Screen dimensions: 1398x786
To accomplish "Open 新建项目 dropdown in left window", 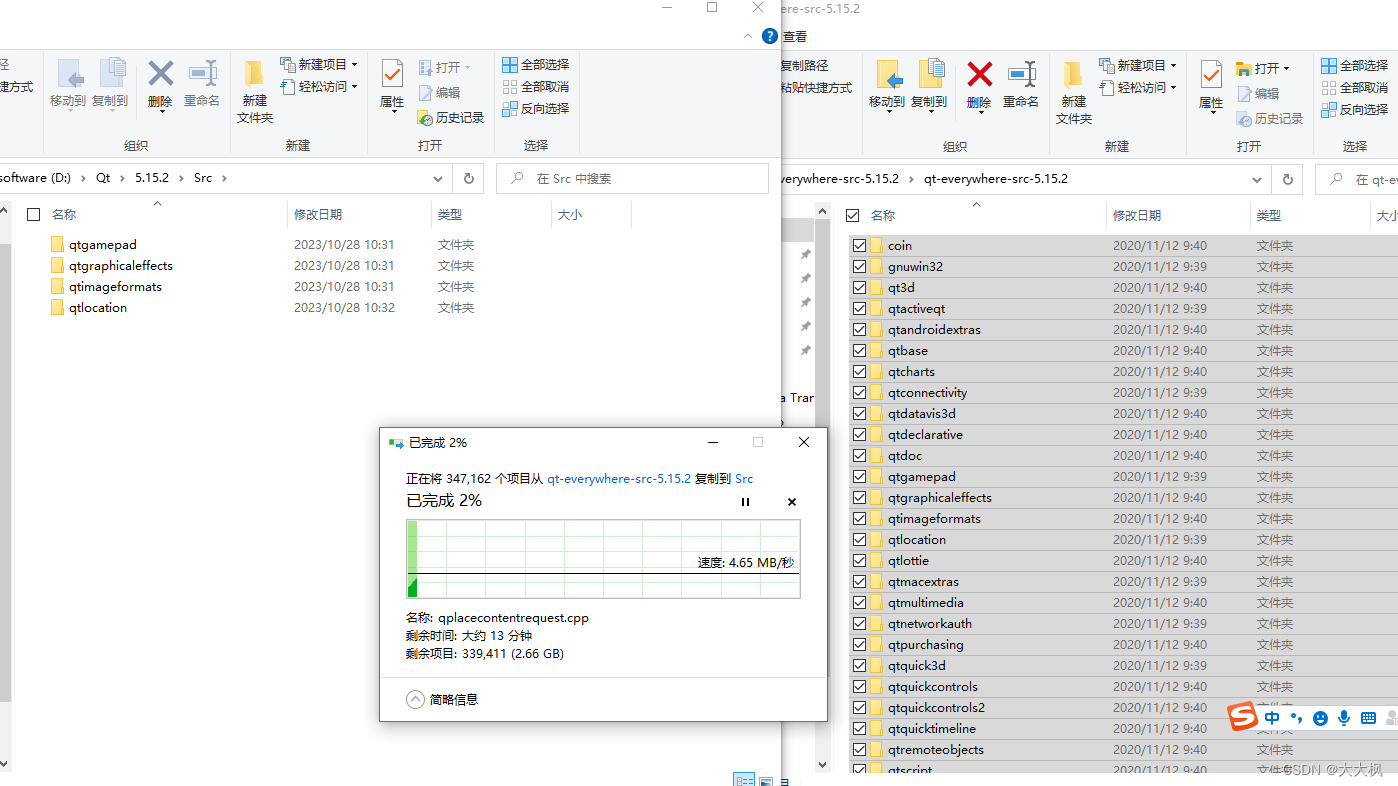I will pyautogui.click(x=319, y=64).
